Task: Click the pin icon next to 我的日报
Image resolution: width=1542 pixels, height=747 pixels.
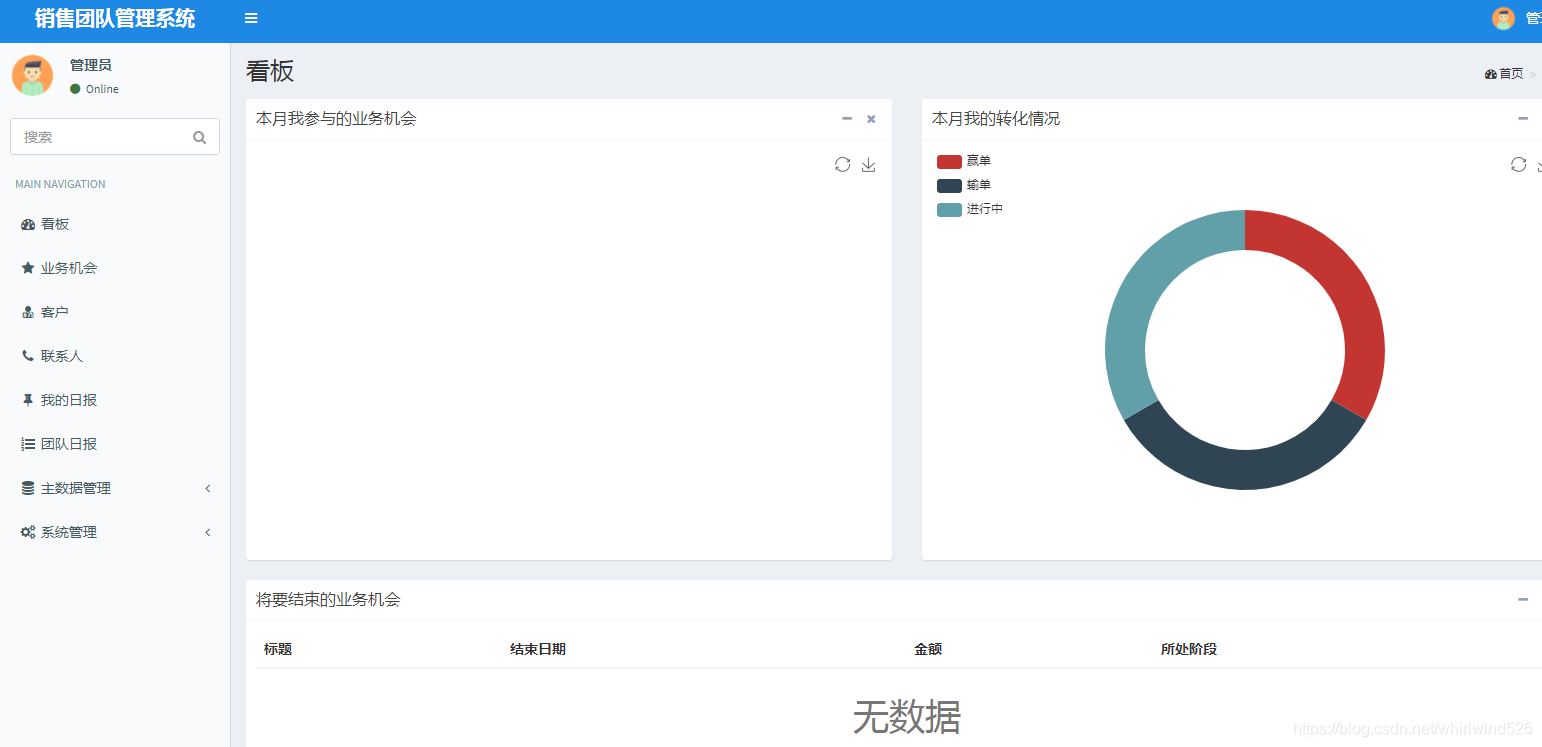Action: (x=28, y=400)
